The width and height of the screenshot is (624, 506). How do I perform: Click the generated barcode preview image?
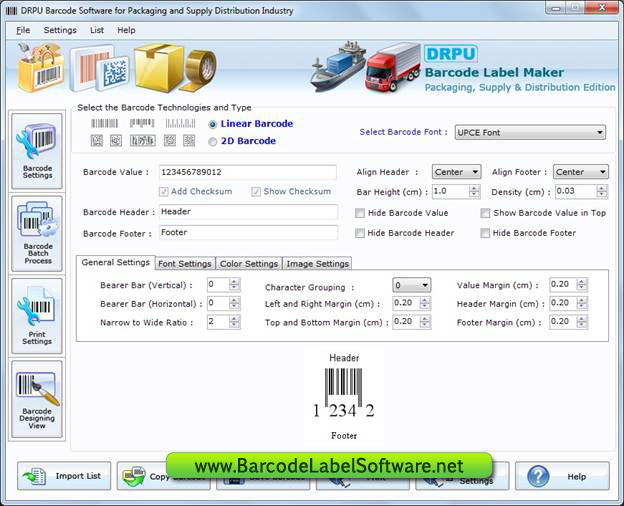(x=343, y=393)
